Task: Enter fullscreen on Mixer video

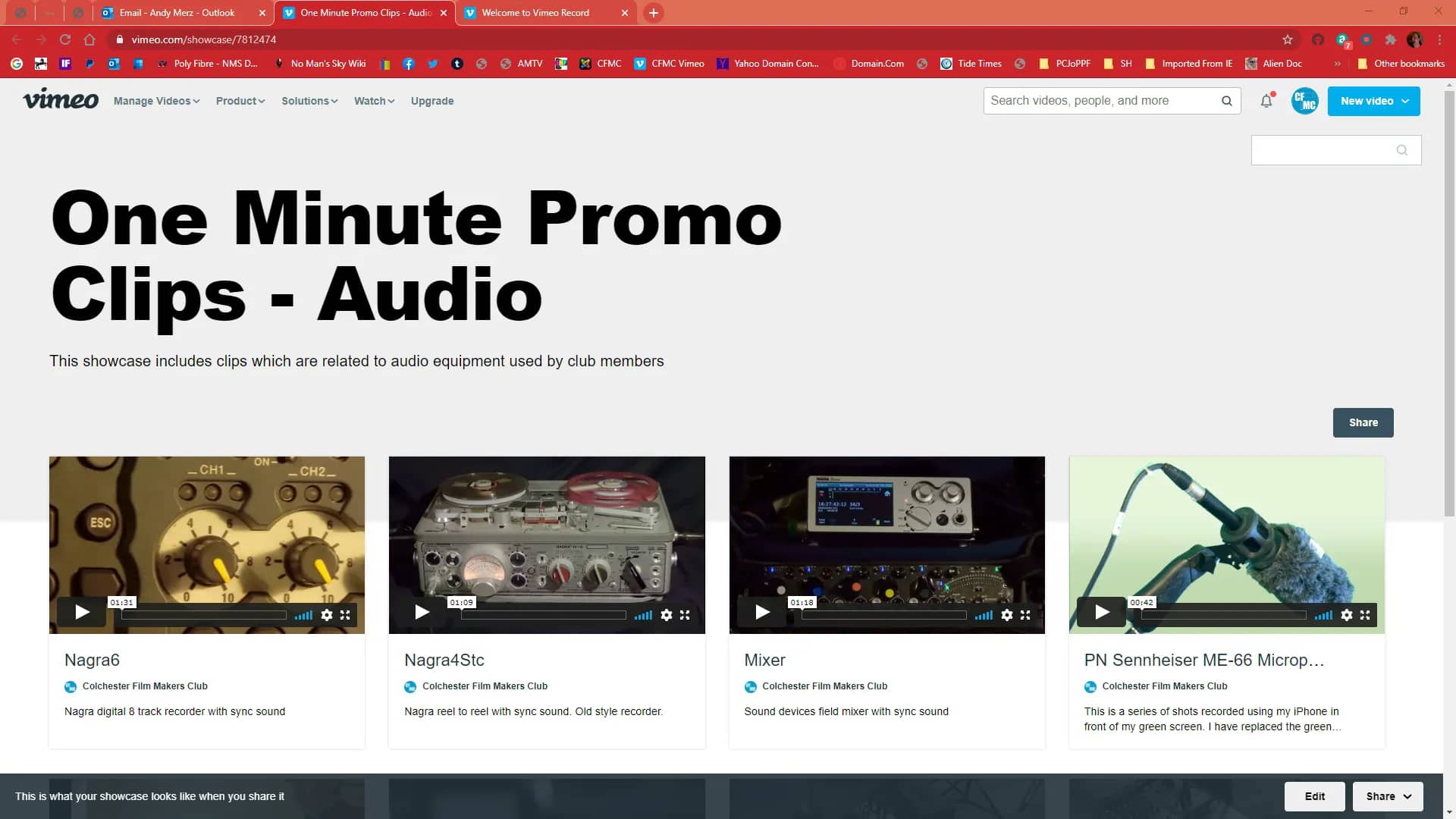Action: pyautogui.click(x=1025, y=615)
